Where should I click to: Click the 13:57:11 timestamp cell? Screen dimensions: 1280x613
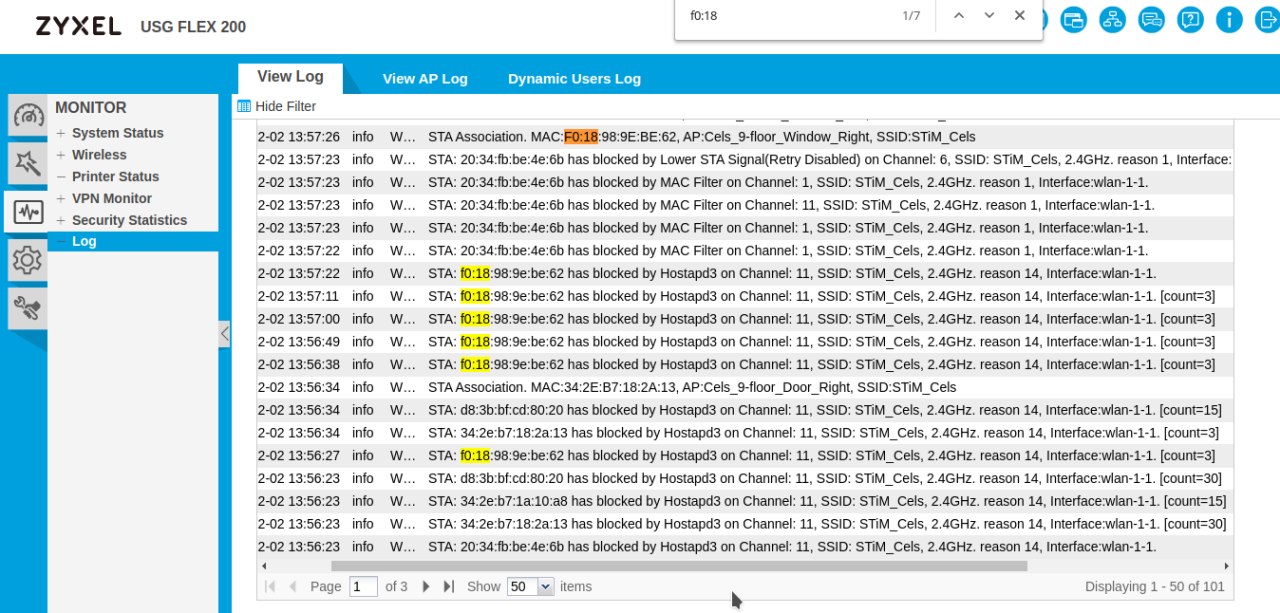coord(299,296)
